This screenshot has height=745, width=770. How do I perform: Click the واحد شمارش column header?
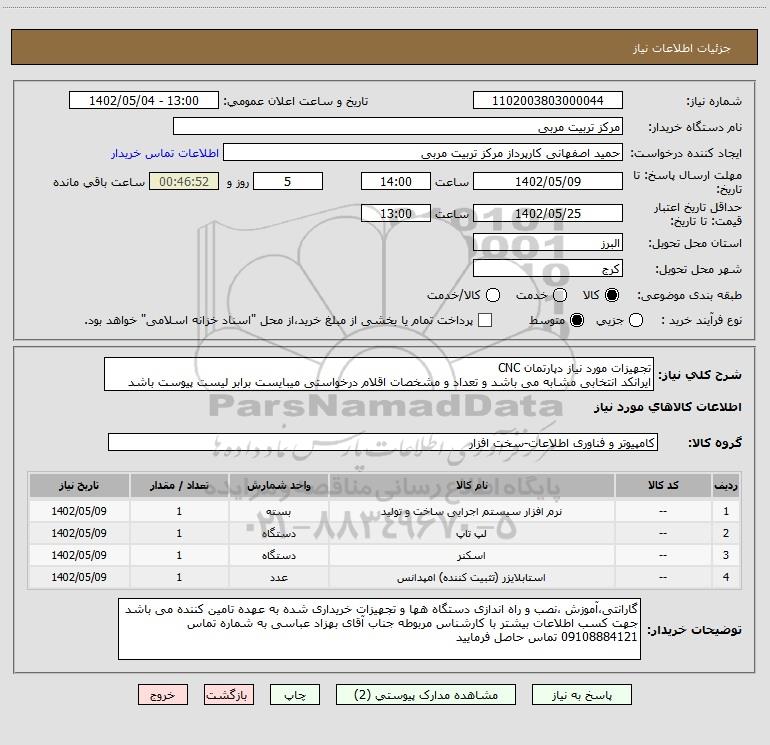pyautogui.click(x=278, y=485)
